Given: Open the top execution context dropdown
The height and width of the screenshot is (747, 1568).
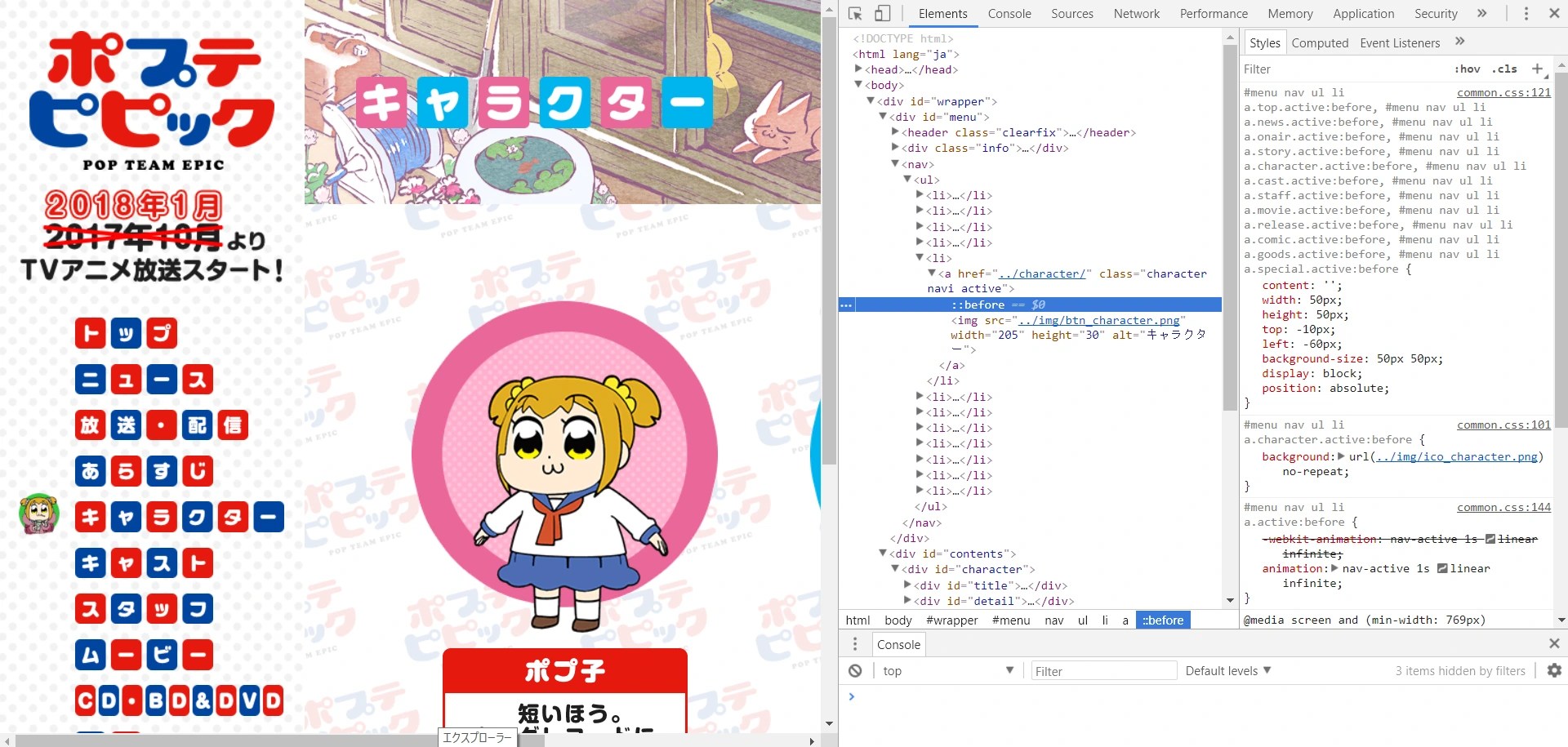Looking at the screenshot, I should (x=948, y=671).
